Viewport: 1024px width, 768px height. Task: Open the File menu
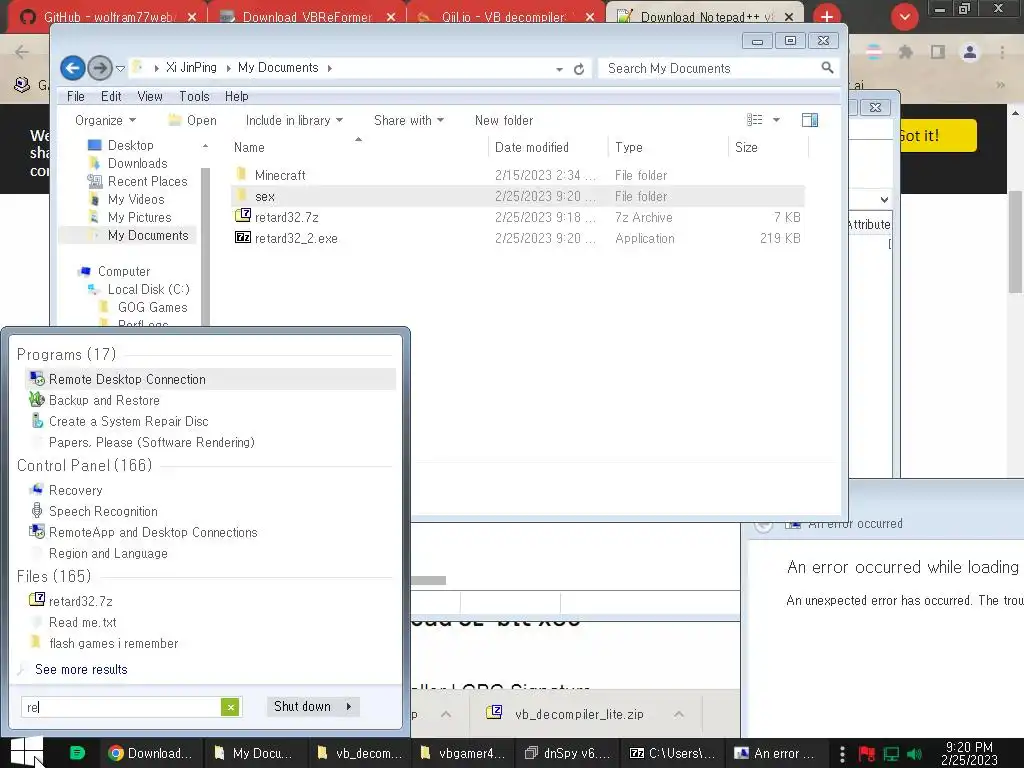pyautogui.click(x=76, y=96)
